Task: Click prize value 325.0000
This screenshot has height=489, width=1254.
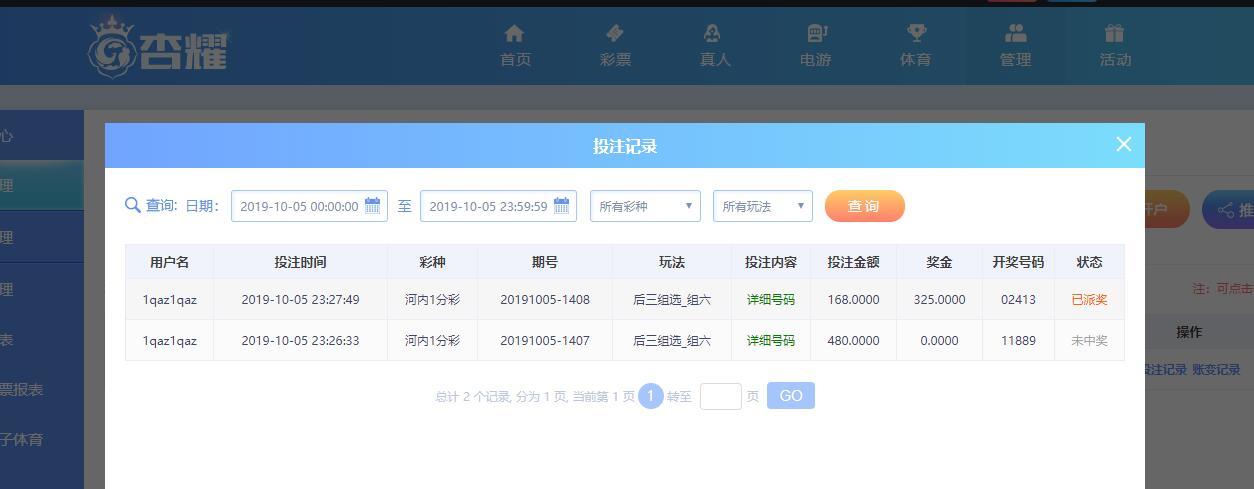Action: click(939, 299)
